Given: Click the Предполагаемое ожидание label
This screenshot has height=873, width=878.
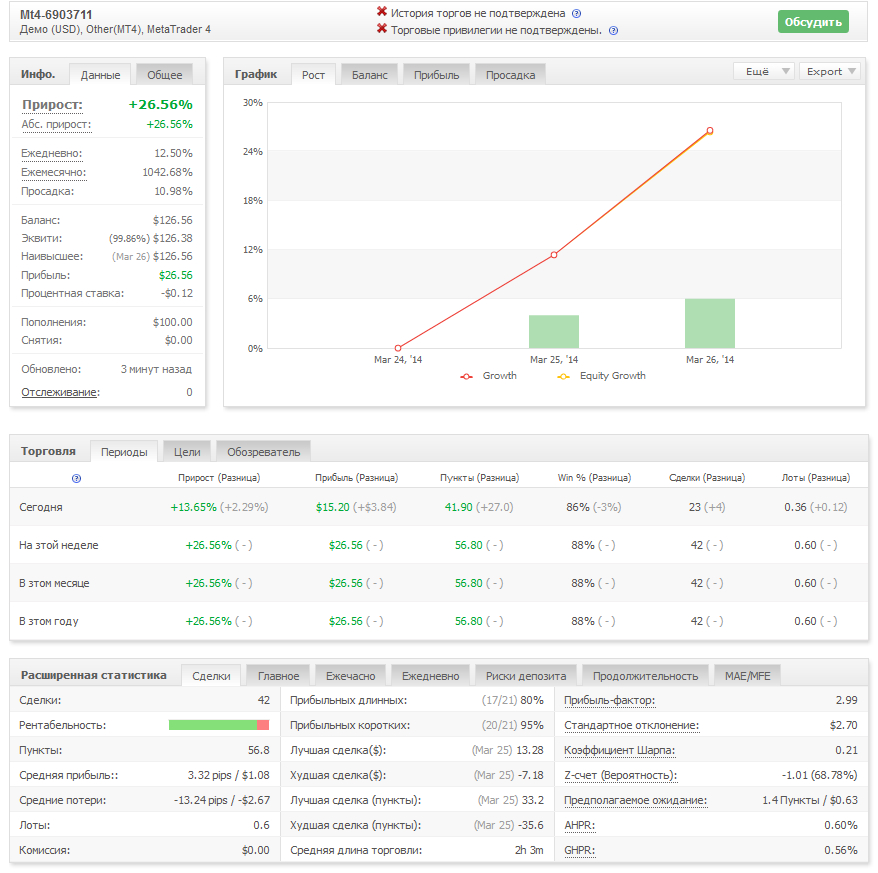Looking at the screenshot, I should click(x=636, y=800).
